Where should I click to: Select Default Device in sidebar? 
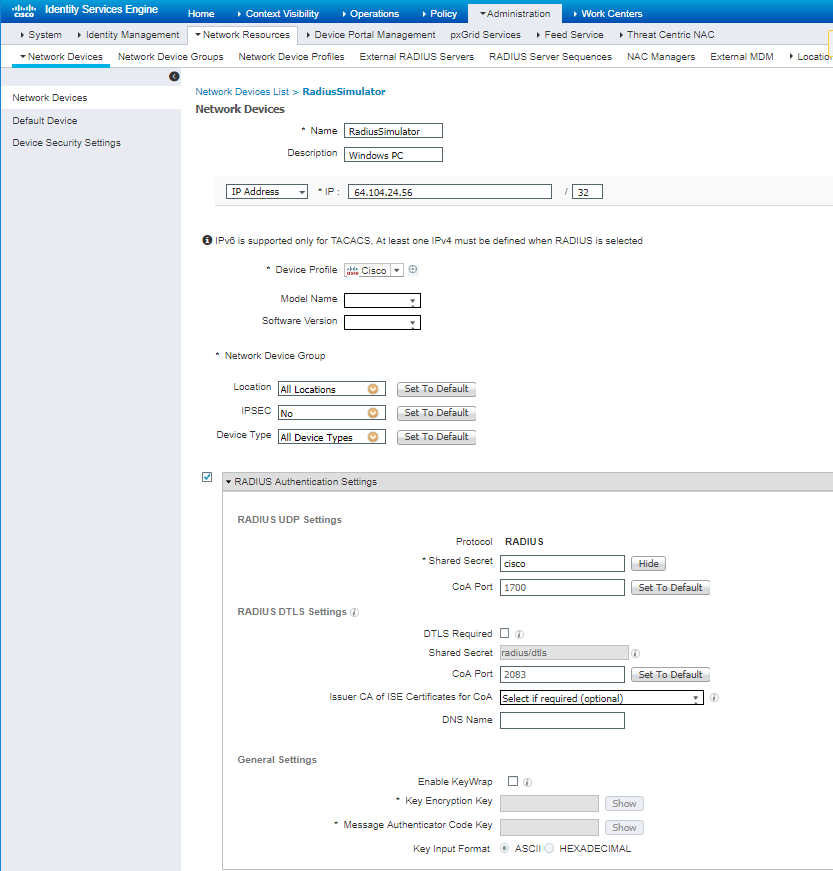click(x=45, y=121)
